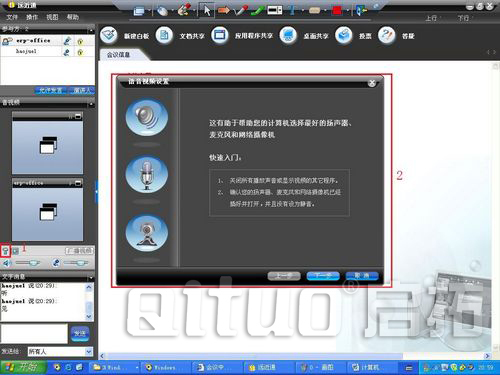The width and height of the screenshot is (500, 375).
Task: Switch to the 会议信息 tab
Action: [119, 55]
